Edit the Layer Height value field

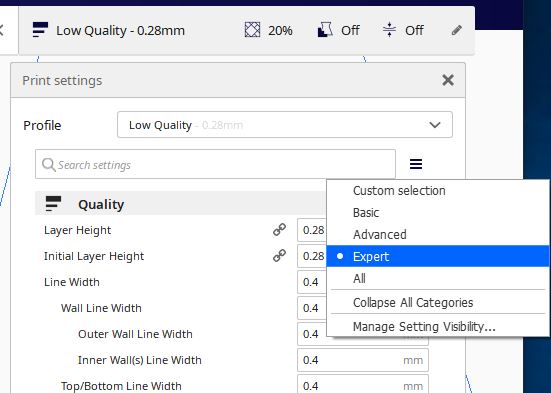[312, 230]
